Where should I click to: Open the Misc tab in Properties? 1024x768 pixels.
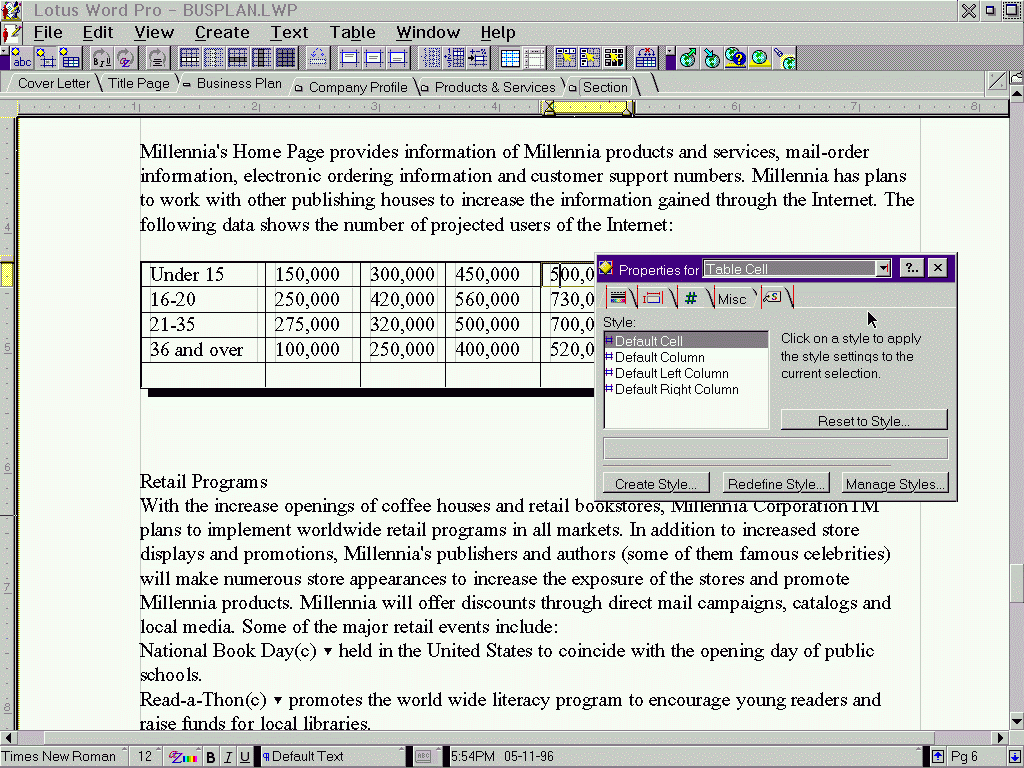click(731, 298)
